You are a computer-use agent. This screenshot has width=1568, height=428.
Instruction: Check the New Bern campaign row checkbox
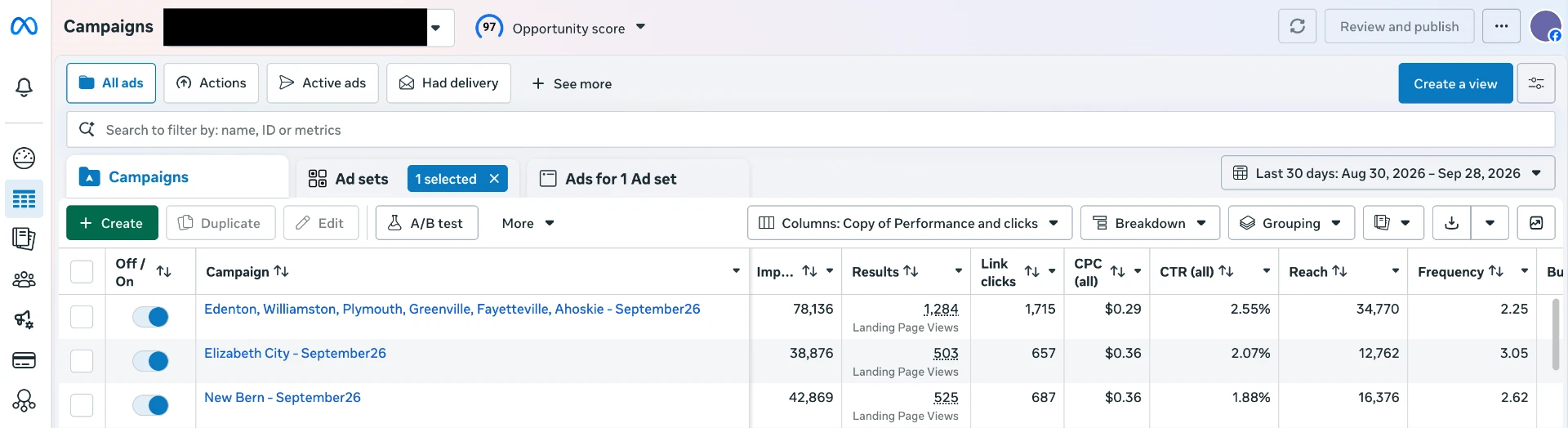tap(82, 405)
